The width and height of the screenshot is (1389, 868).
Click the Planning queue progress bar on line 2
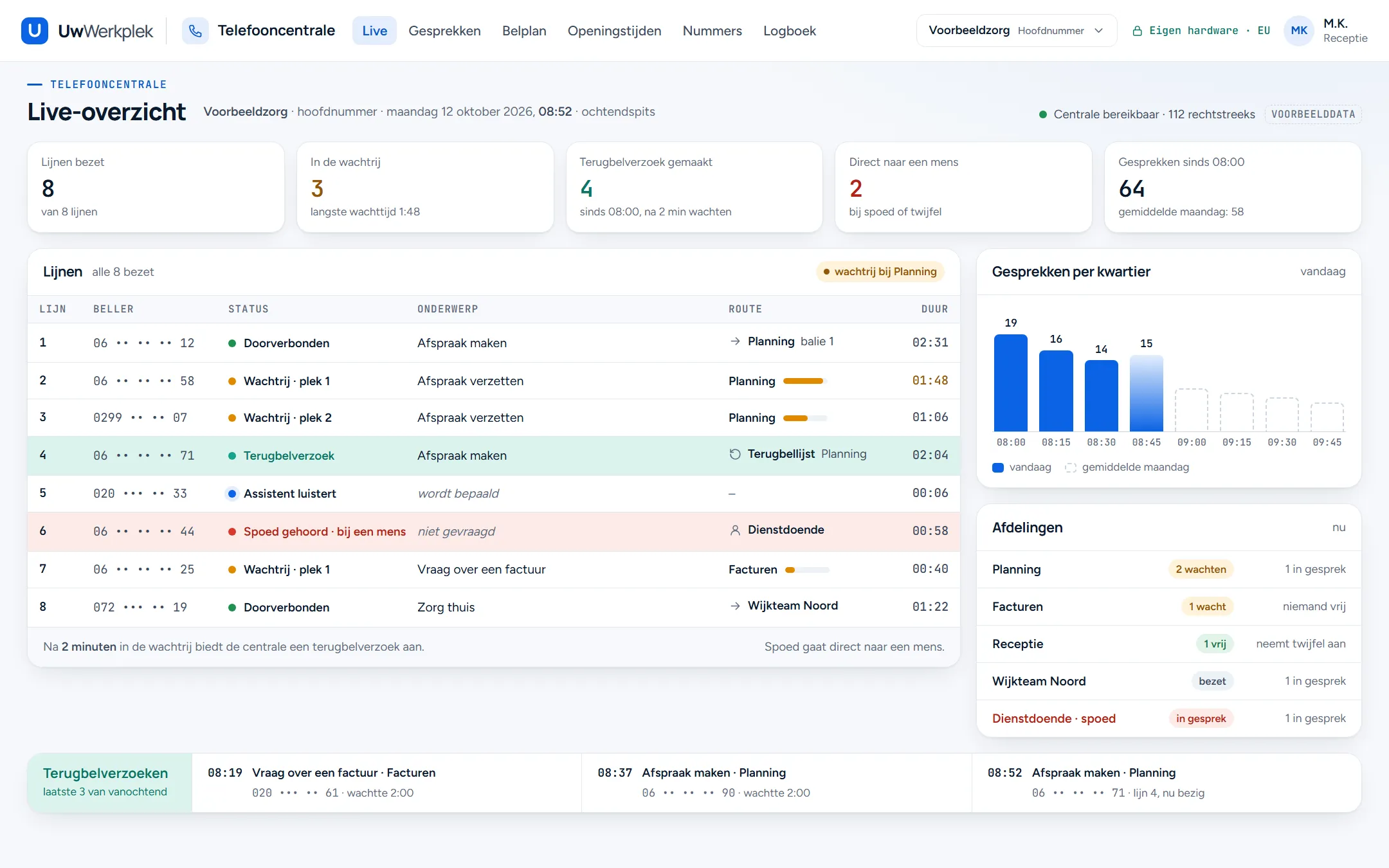coord(804,381)
